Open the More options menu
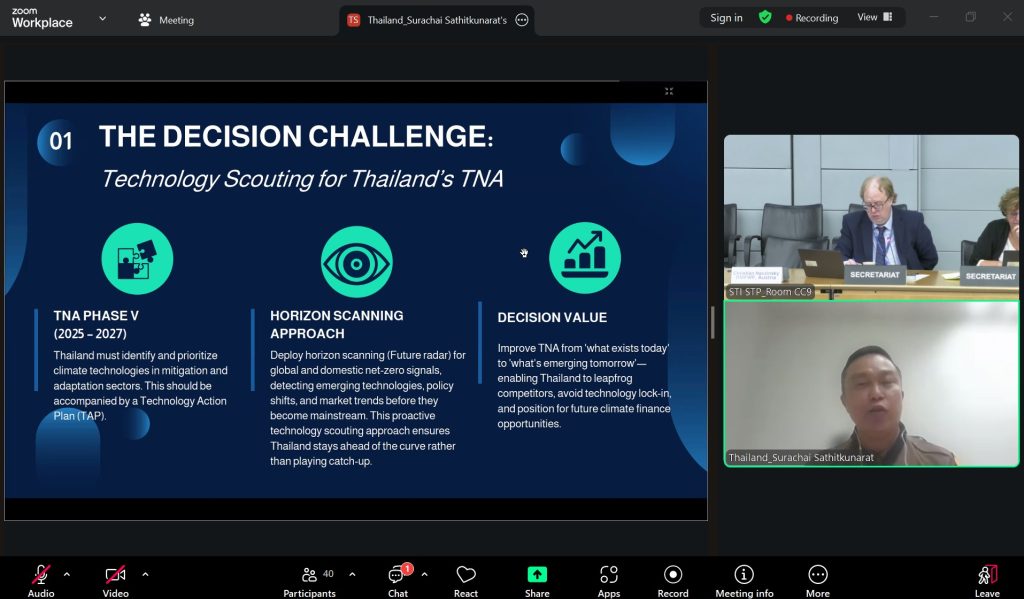 (x=818, y=579)
